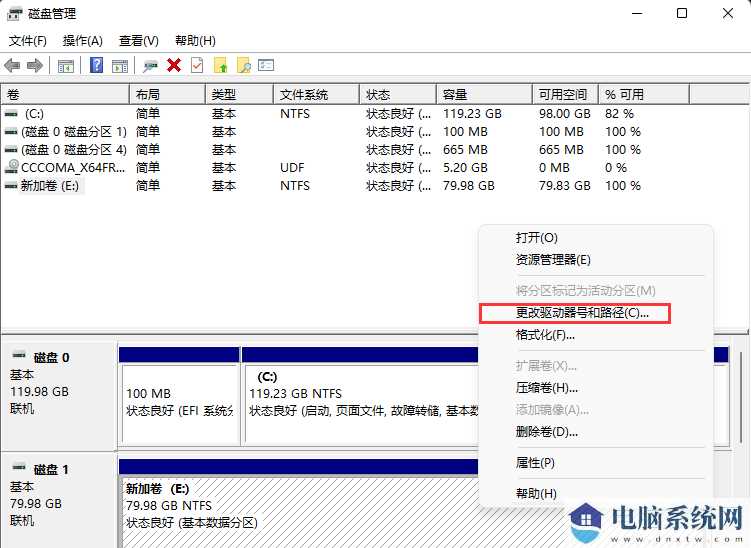
Task: Click the Forward arrow toolbar icon
Action: coord(35,65)
